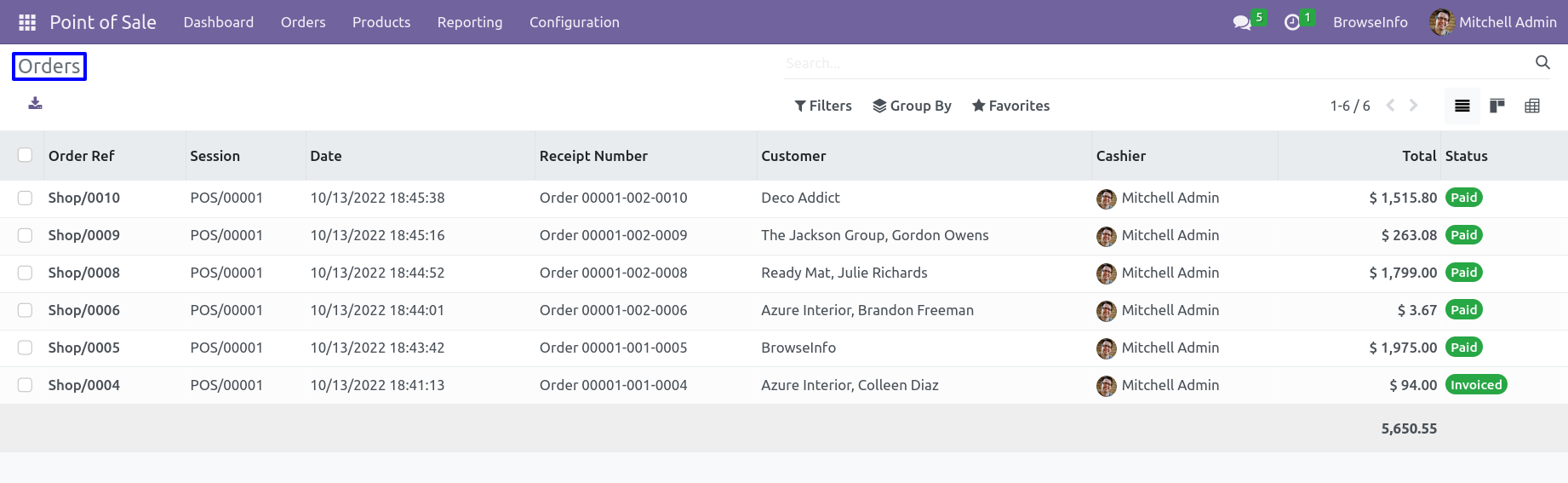Image resolution: width=1568 pixels, height=483 pixels.
Task: Open the Favorites dropdown
Action: point(1010,106)
